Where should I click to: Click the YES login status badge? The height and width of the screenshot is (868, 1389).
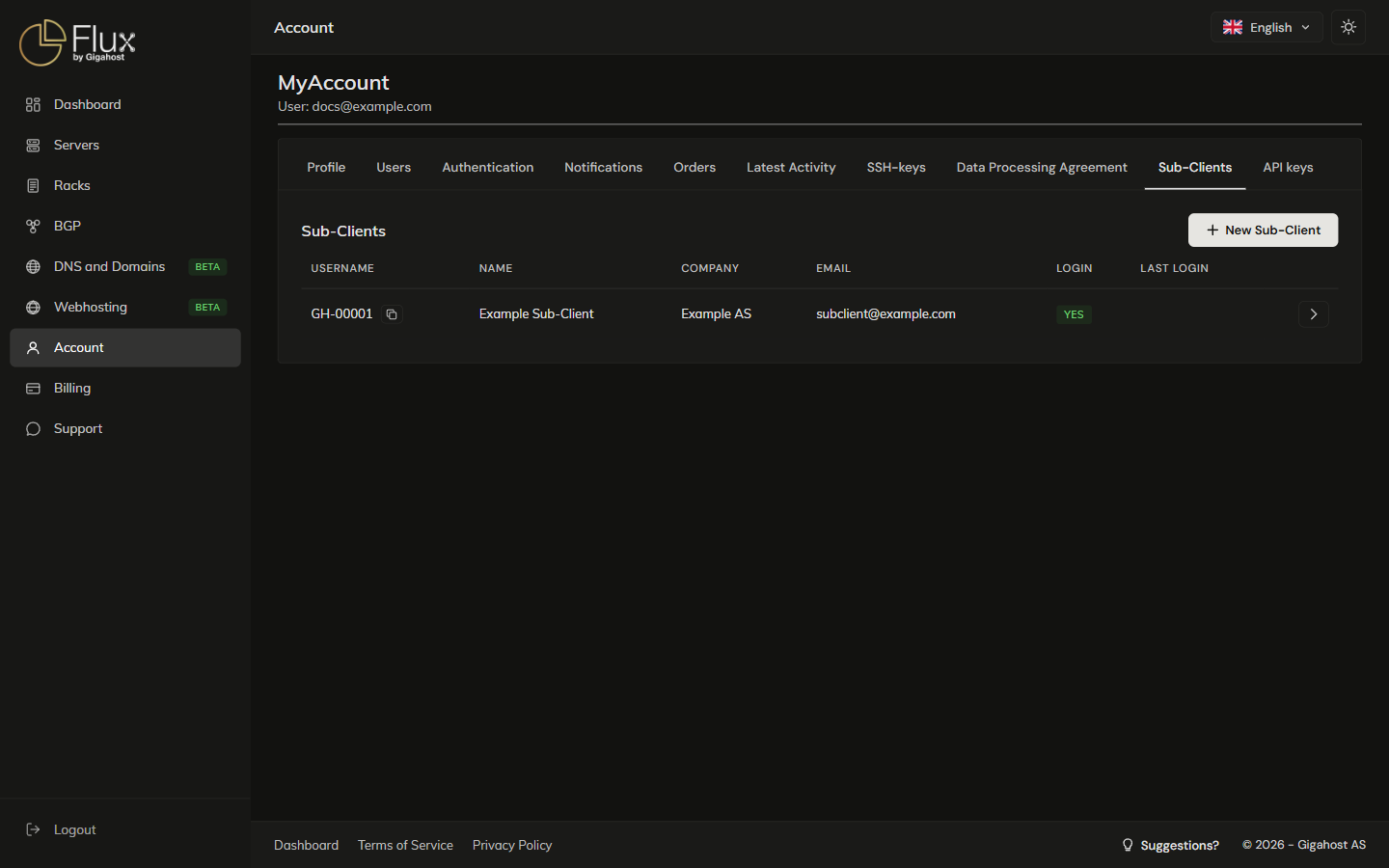pos(1074,314)
